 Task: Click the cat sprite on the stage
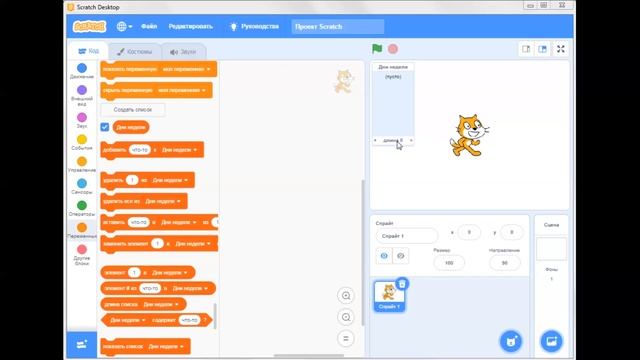(469, 135)
